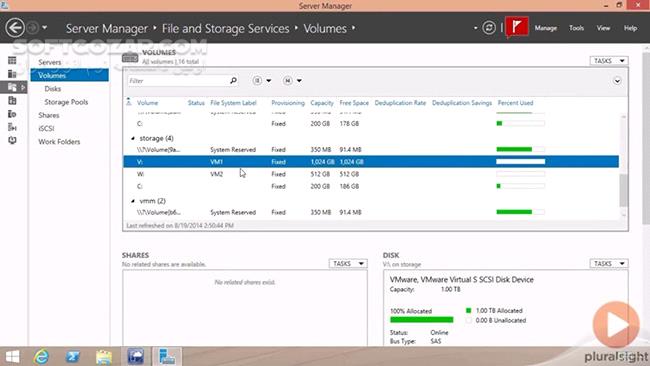The width and height of the screenshot is (650, 366).
Task: Select the System Reserved volume under vmm
Action: [x=371, y=212]
